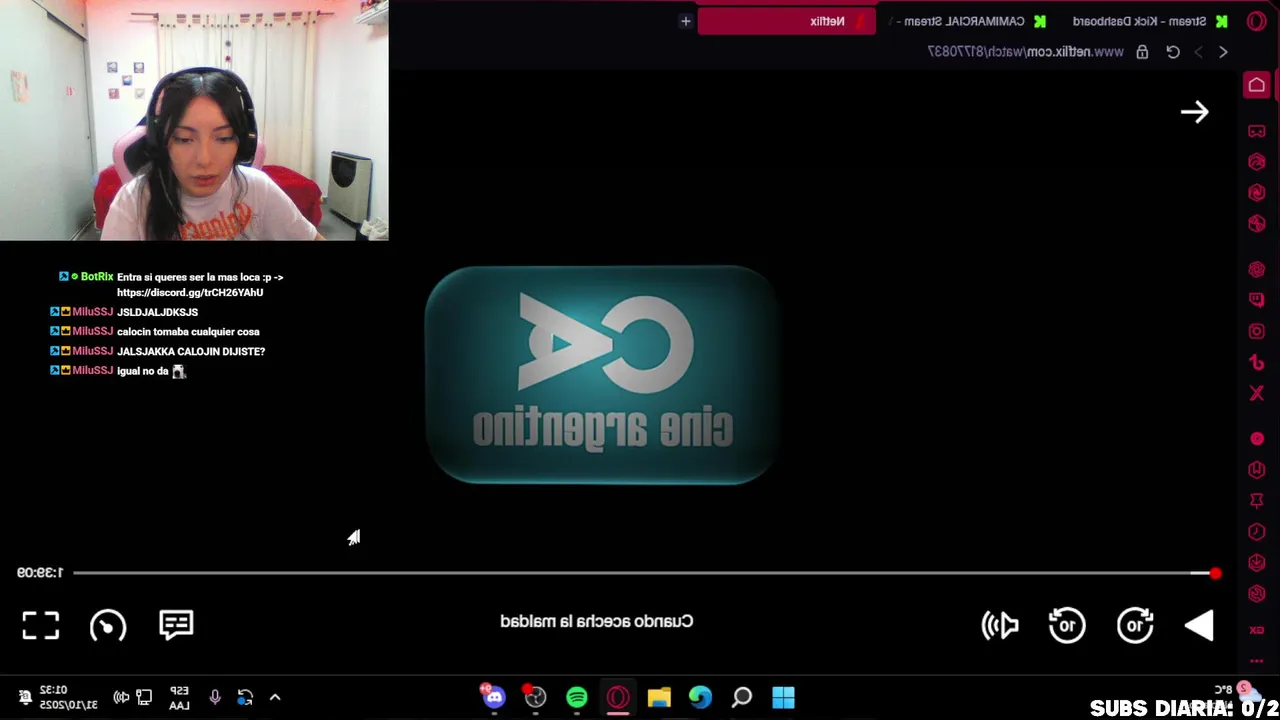
Task: Click chat message JSLDJALJDKSJS
Action: pyautogui.click(x=157, y=312)
